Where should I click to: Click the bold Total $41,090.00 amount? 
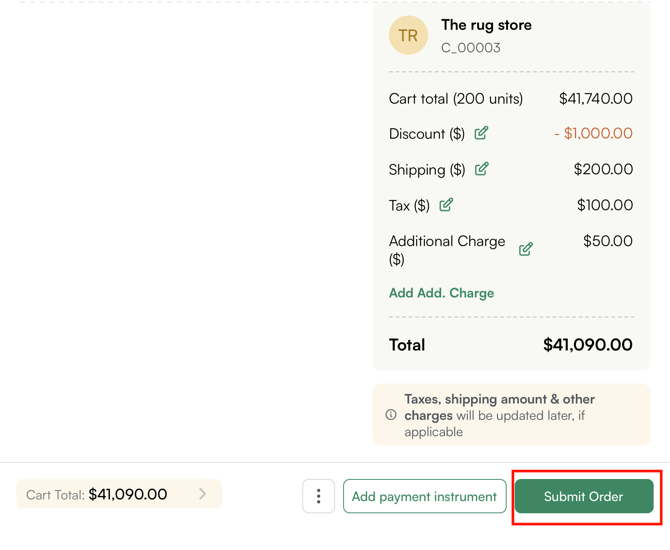[x=587, y=345]
